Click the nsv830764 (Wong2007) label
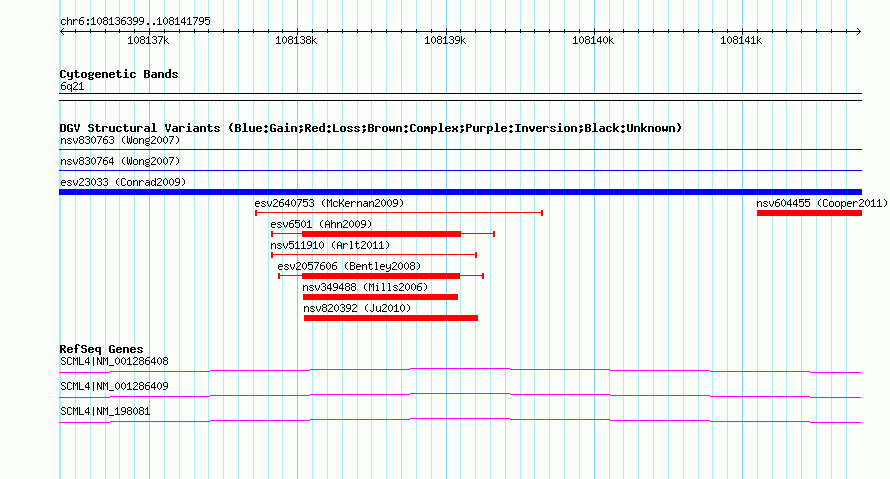This screenshot has height=479, width=890. pos(120,161)
